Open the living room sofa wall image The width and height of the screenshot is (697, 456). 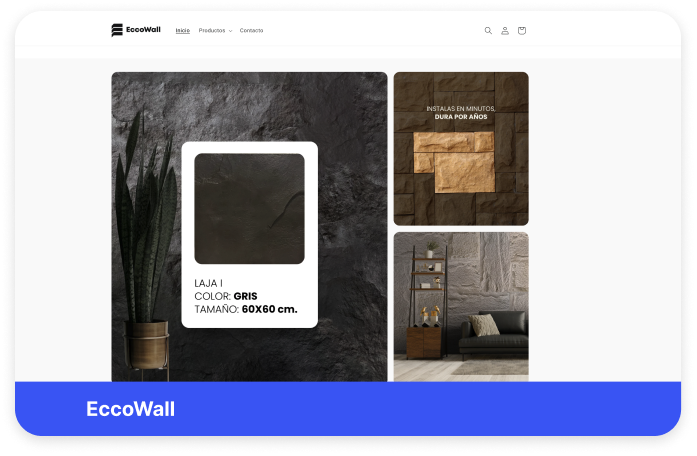461,306
